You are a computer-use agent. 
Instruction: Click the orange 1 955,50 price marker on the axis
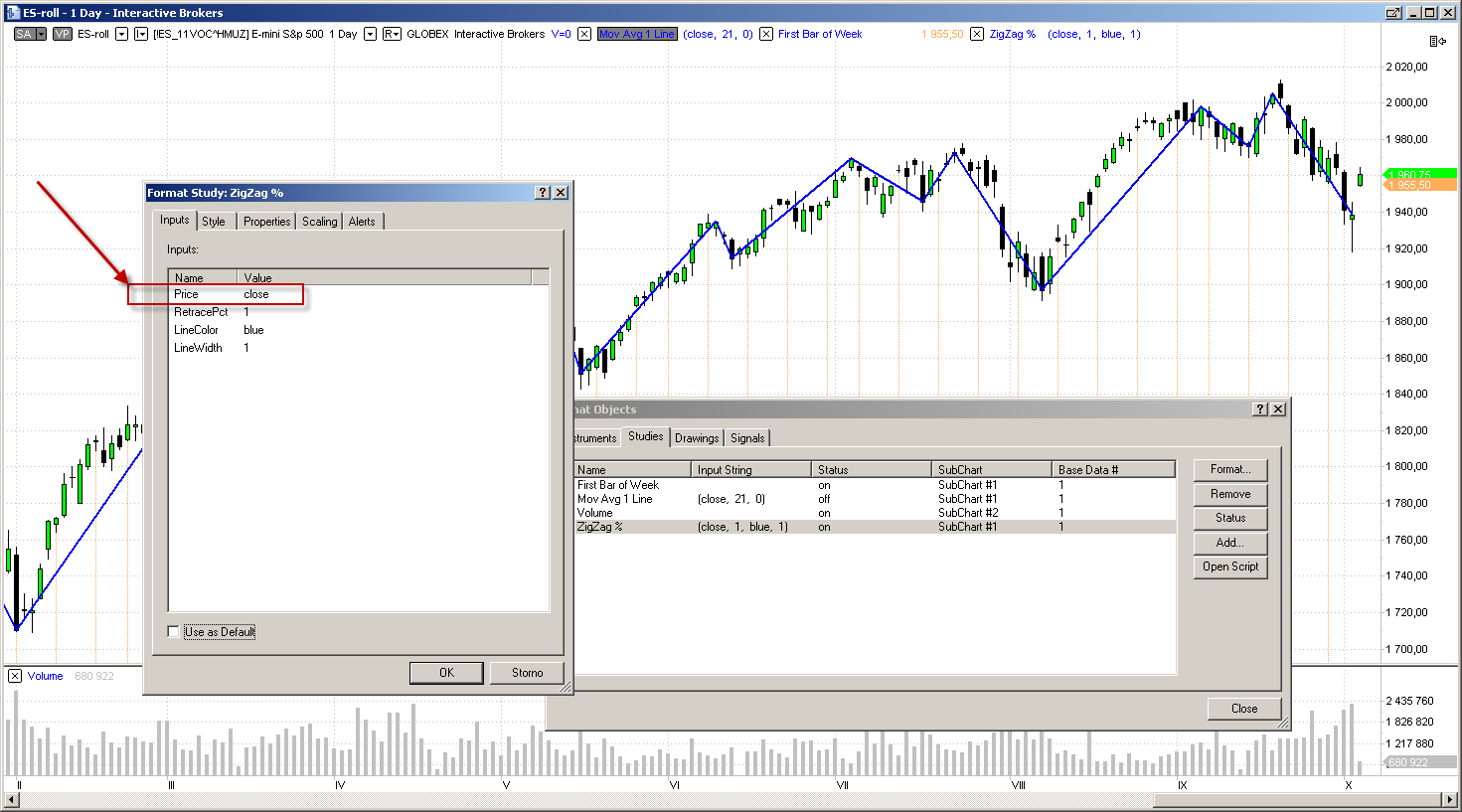(1421, 185)
